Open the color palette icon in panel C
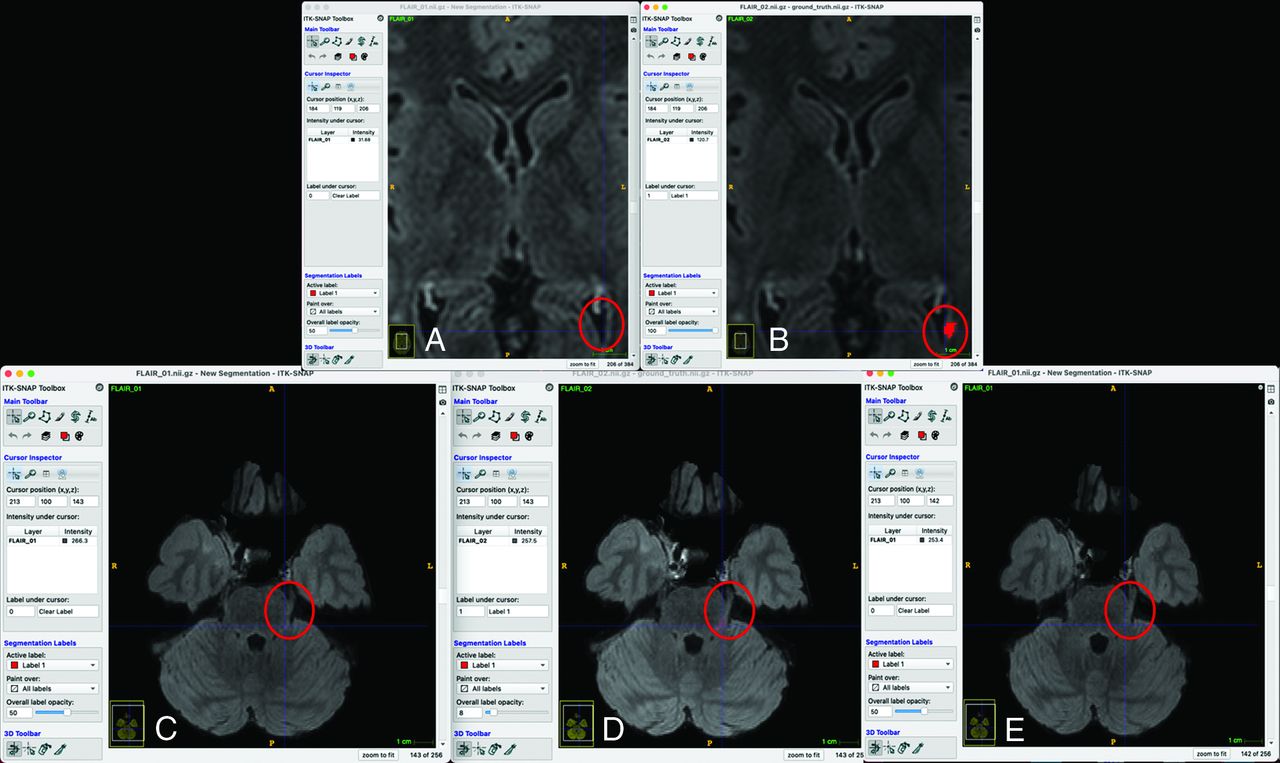 pos(78,436)
